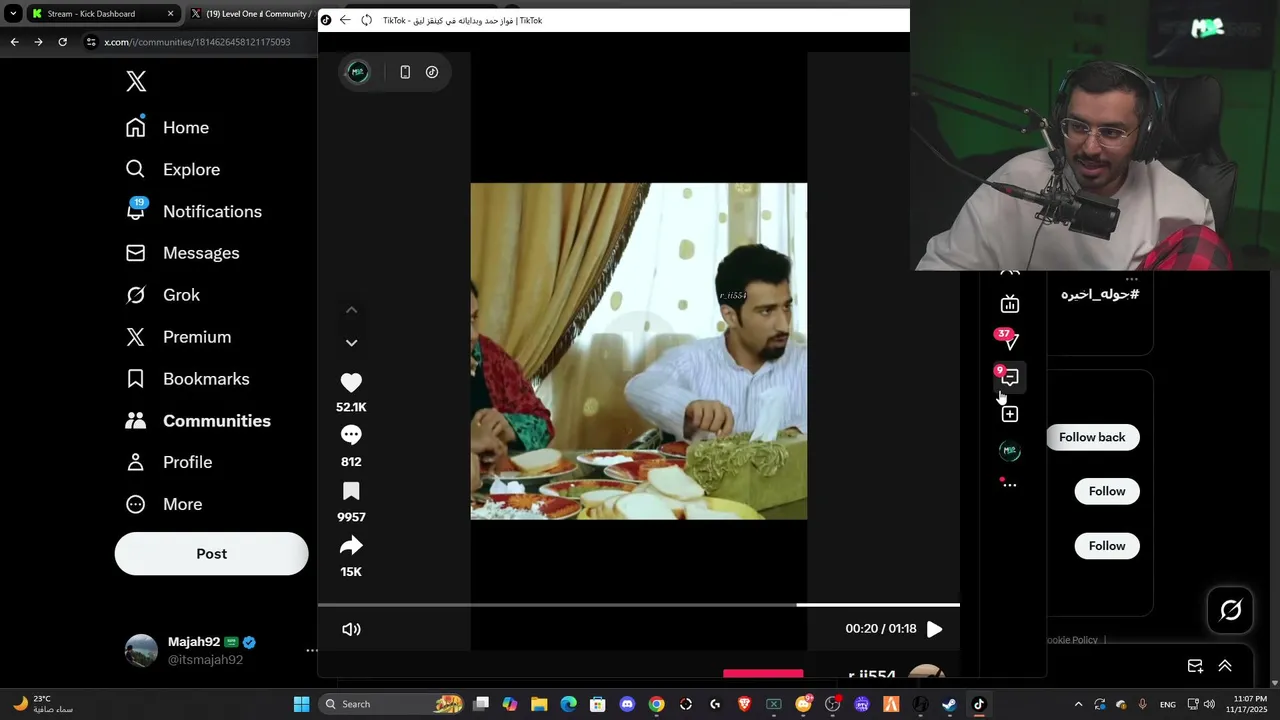Viewport: 1280px width, 720px height.
Task: Go to previous video with up chevron
Action: pos(351,310)
